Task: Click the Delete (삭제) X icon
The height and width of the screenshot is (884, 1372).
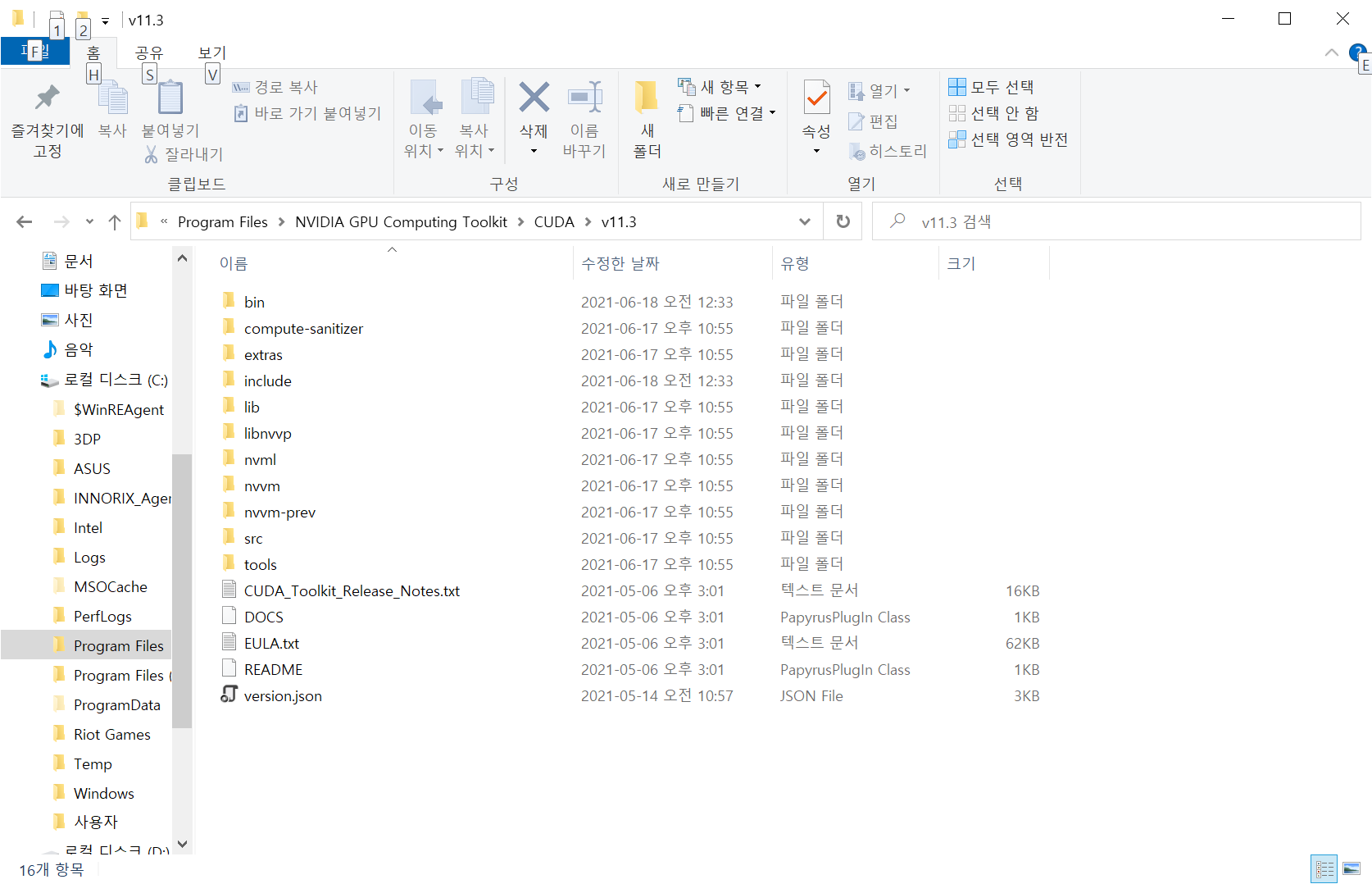Action: [x=534, y=98]
